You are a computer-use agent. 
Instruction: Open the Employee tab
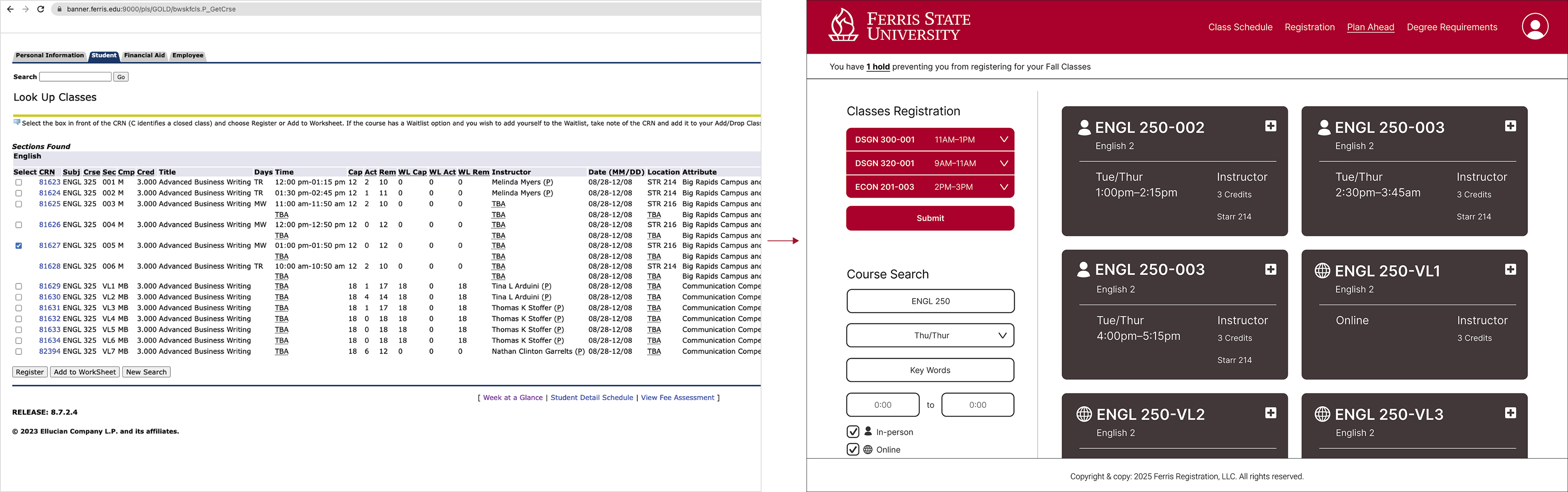point(188,56)
